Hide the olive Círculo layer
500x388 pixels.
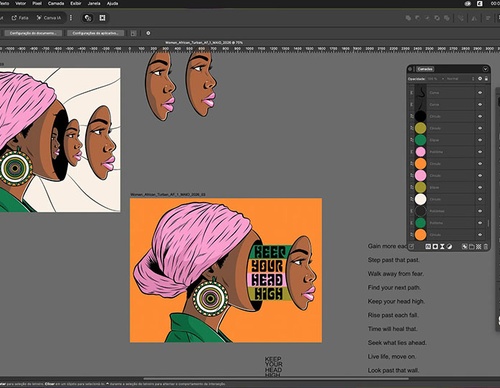480,128
